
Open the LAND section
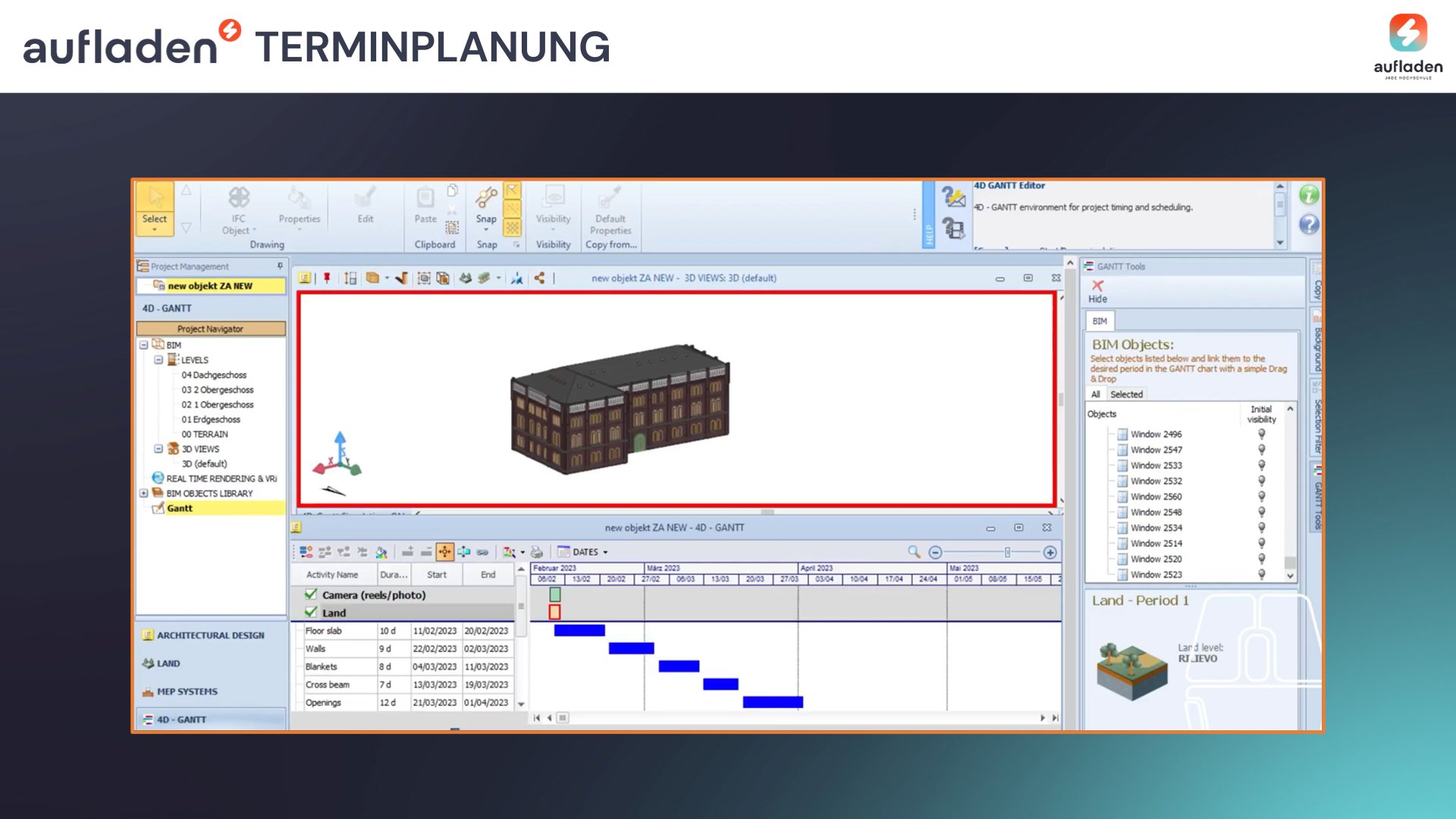tap(211, 664)
